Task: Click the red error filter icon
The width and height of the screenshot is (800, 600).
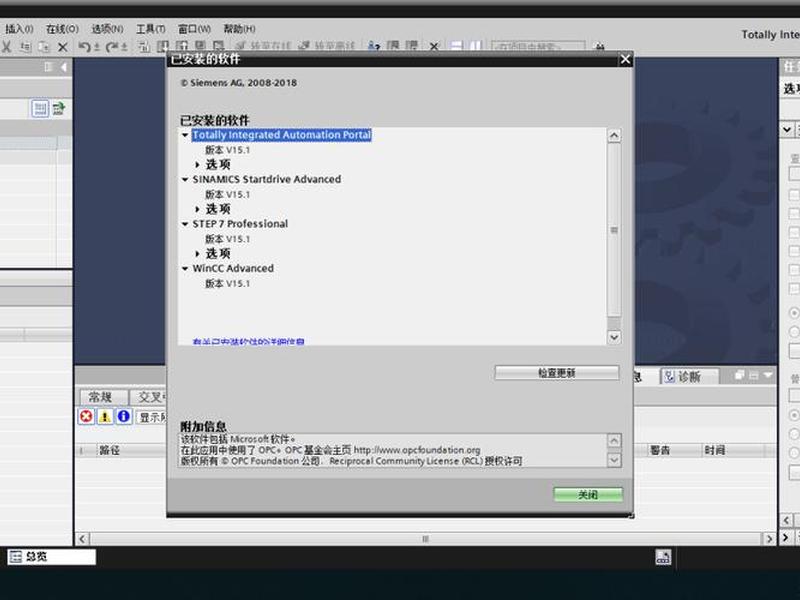Action: [x=86, y=417]
